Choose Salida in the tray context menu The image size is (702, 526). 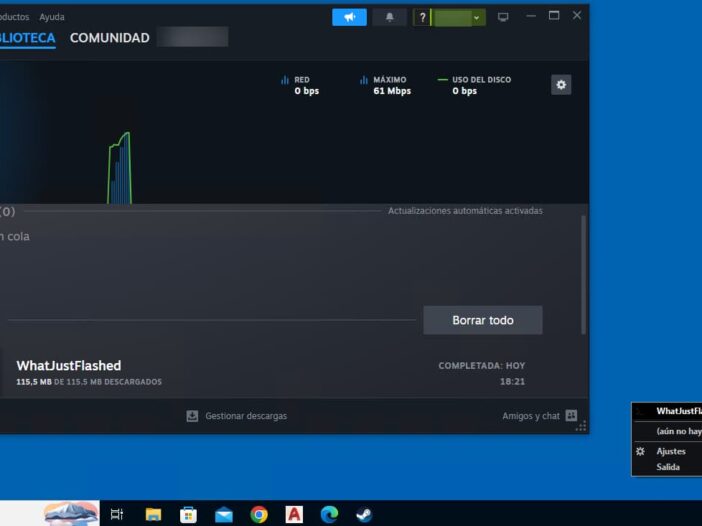[x=668, y=467]
